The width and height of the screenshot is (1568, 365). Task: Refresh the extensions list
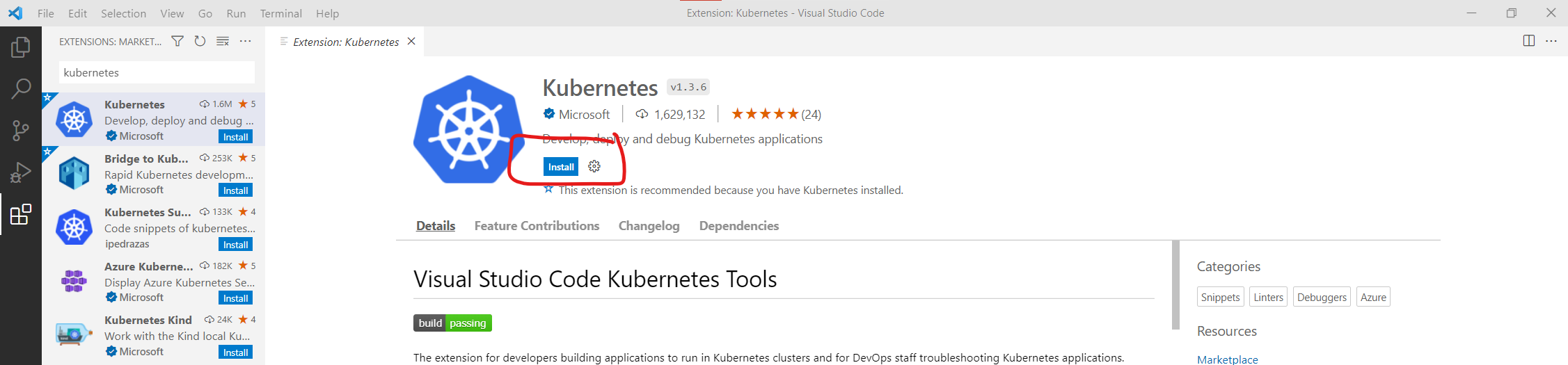click(200, 42)
